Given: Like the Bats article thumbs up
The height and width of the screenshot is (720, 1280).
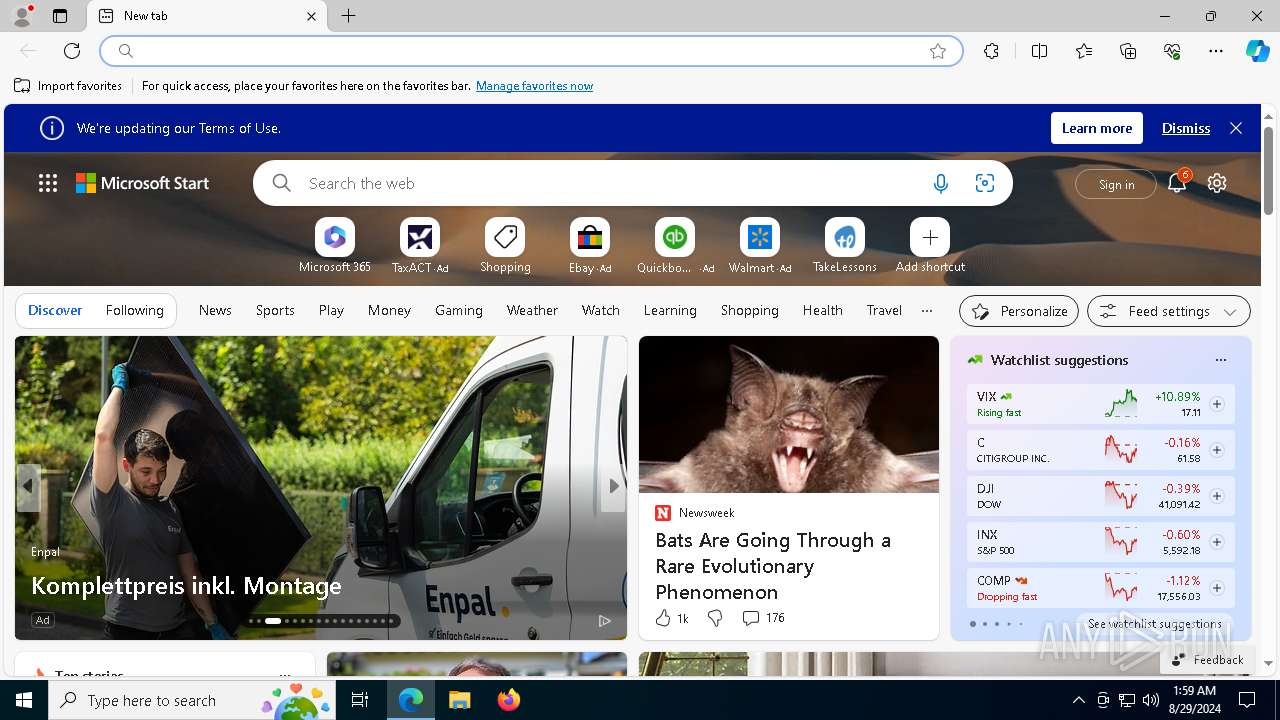Looking at the screenshot, I should click(663, 618).
